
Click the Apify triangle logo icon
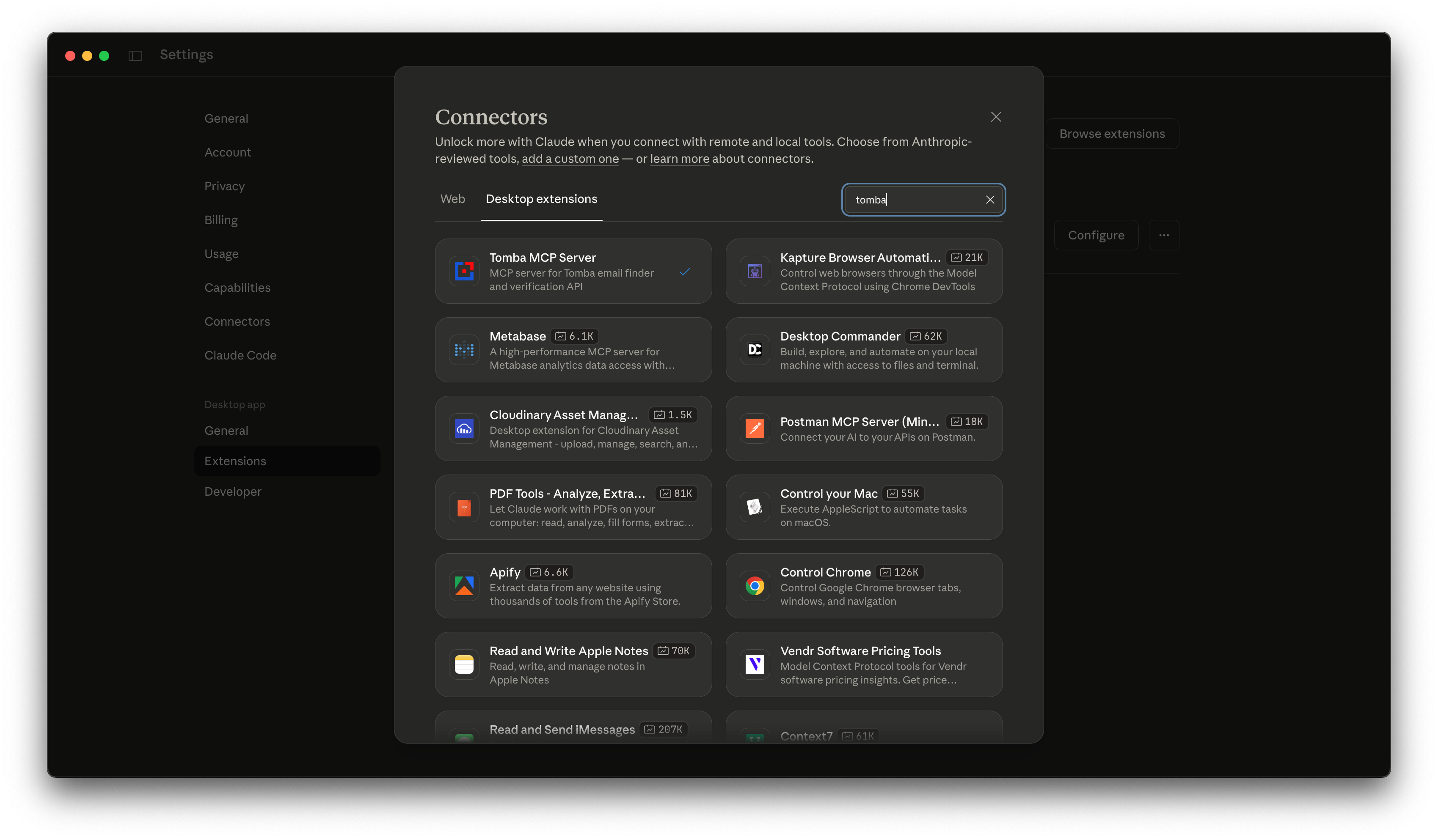[464, 586]
